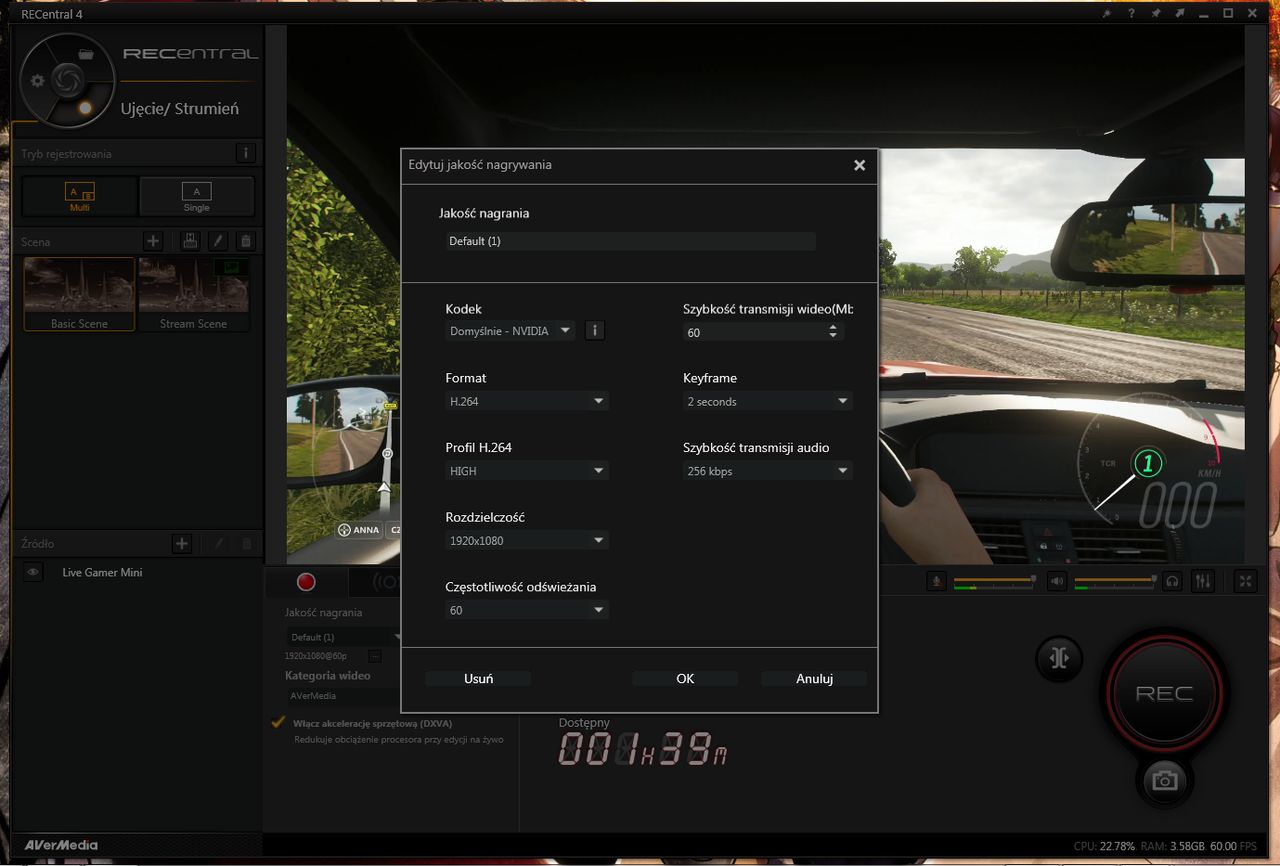Viewport: 1280px width, 866px height.
Task: Open the codec info icon next to NVIDIA
Action: point(594,330)
